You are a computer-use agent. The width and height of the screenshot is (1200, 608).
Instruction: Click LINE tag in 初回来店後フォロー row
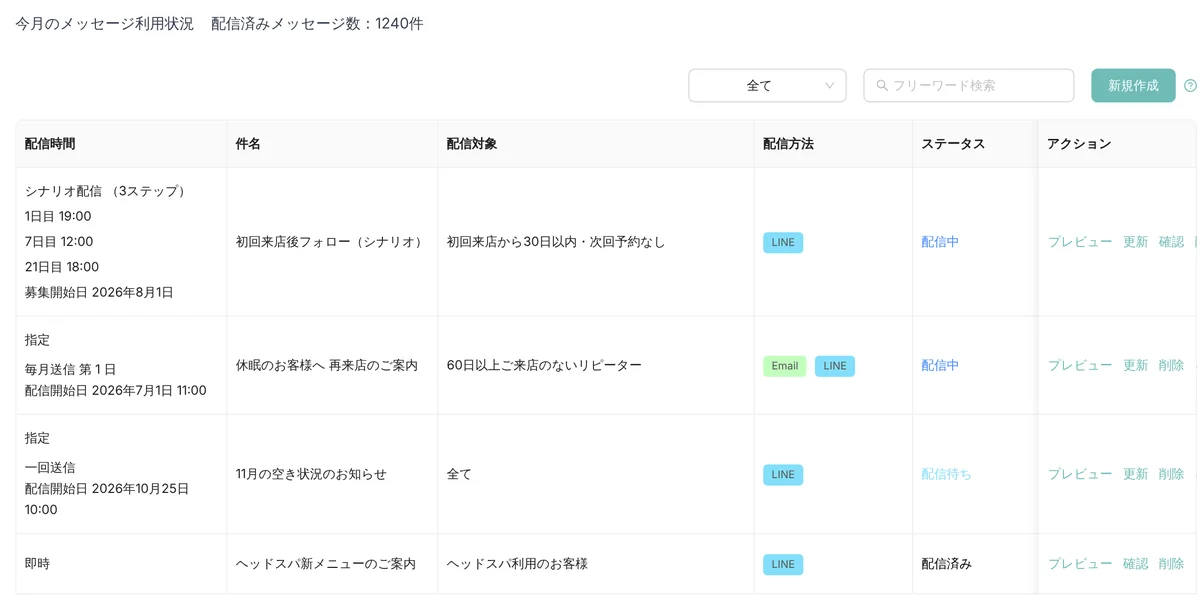[x=783, y=242]
